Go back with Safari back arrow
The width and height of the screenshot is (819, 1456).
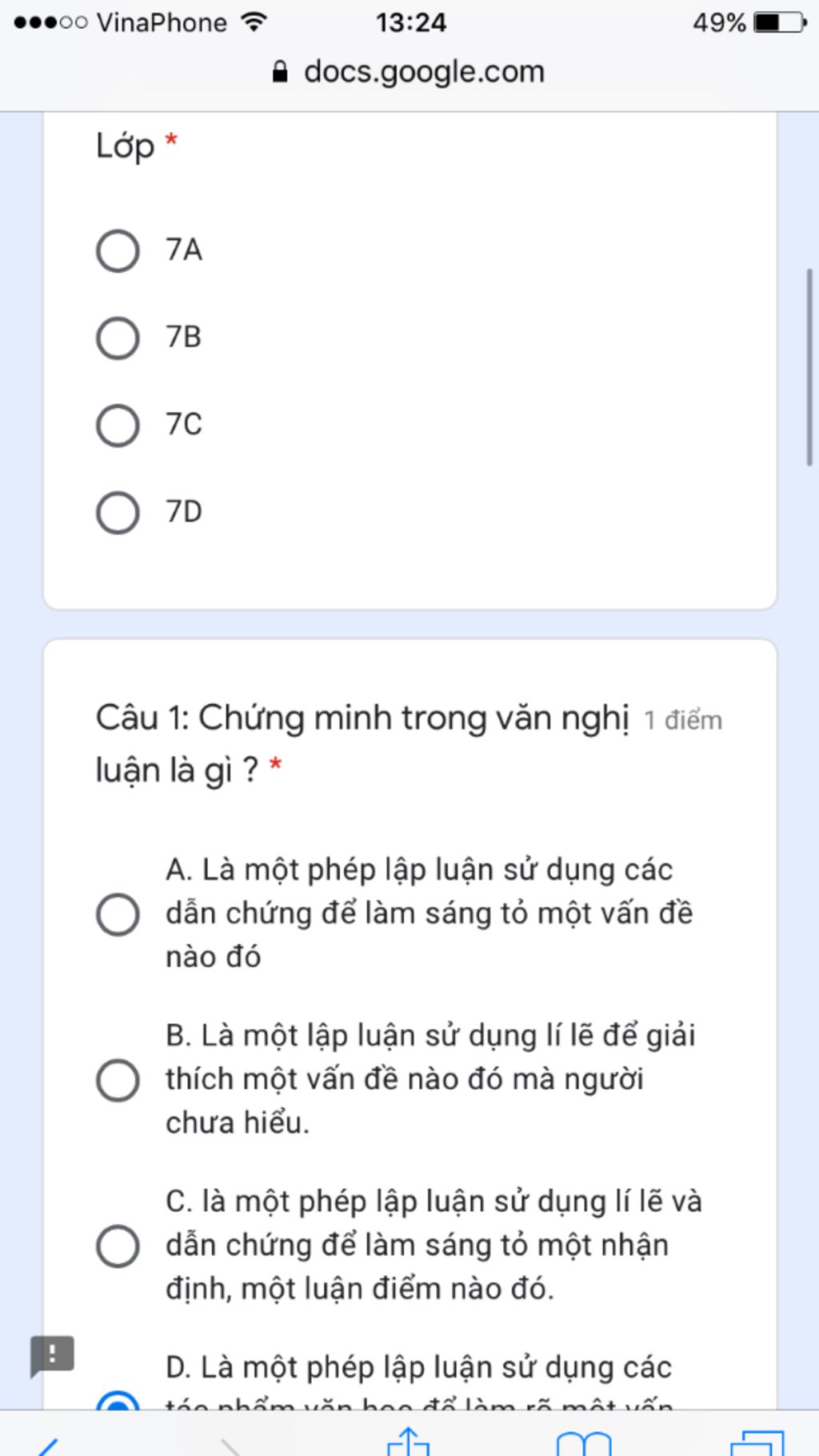click(47, 1446)
